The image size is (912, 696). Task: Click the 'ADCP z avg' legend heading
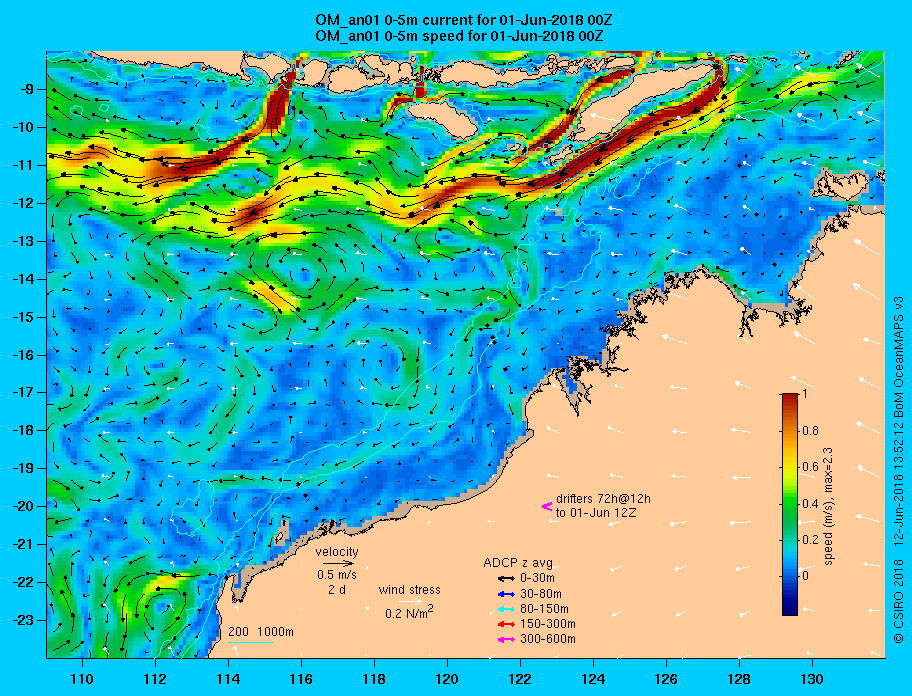point(518,563)
